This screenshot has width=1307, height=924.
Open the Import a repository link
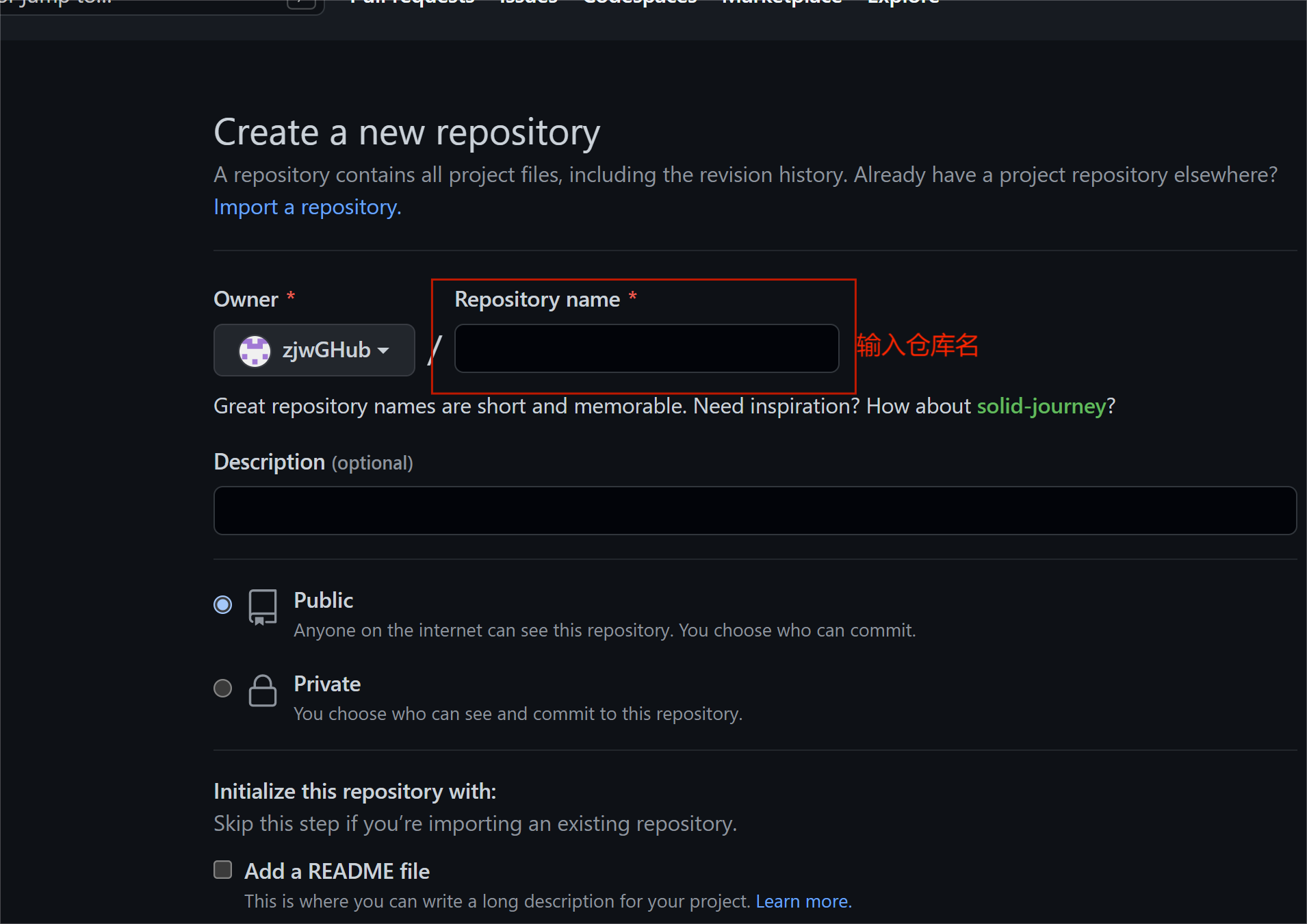[x=307, y=207]
